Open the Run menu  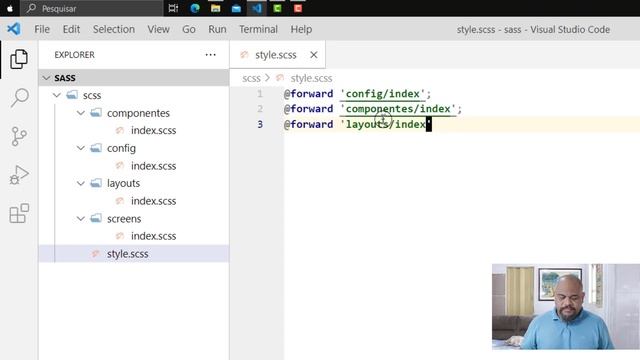click(217, 29)
